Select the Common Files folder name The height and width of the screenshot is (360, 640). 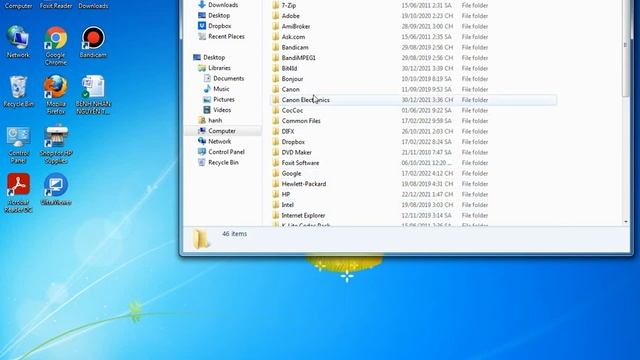[x=301, y=121]
